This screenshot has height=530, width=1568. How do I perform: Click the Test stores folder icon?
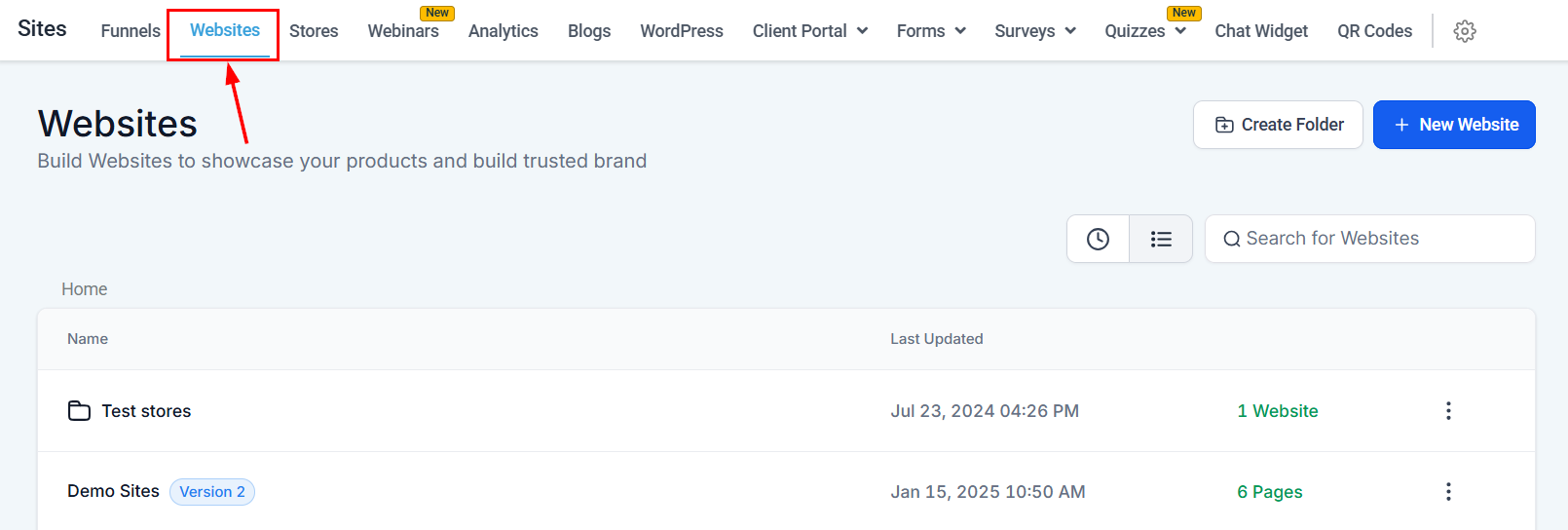click(x=79, y=411)
